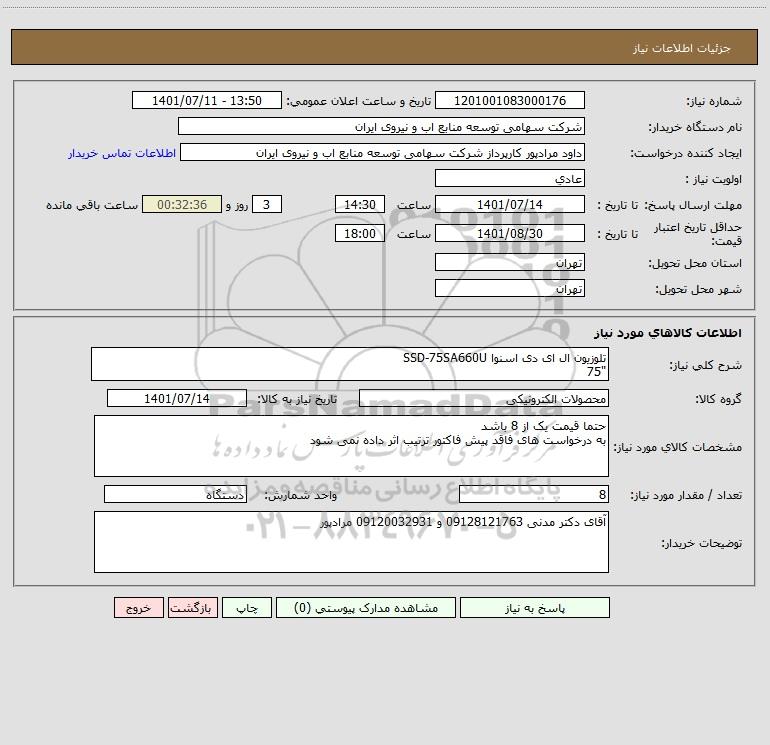Click the بازگشت back button
Screen dimensions: 770x745
pos(192,608)
